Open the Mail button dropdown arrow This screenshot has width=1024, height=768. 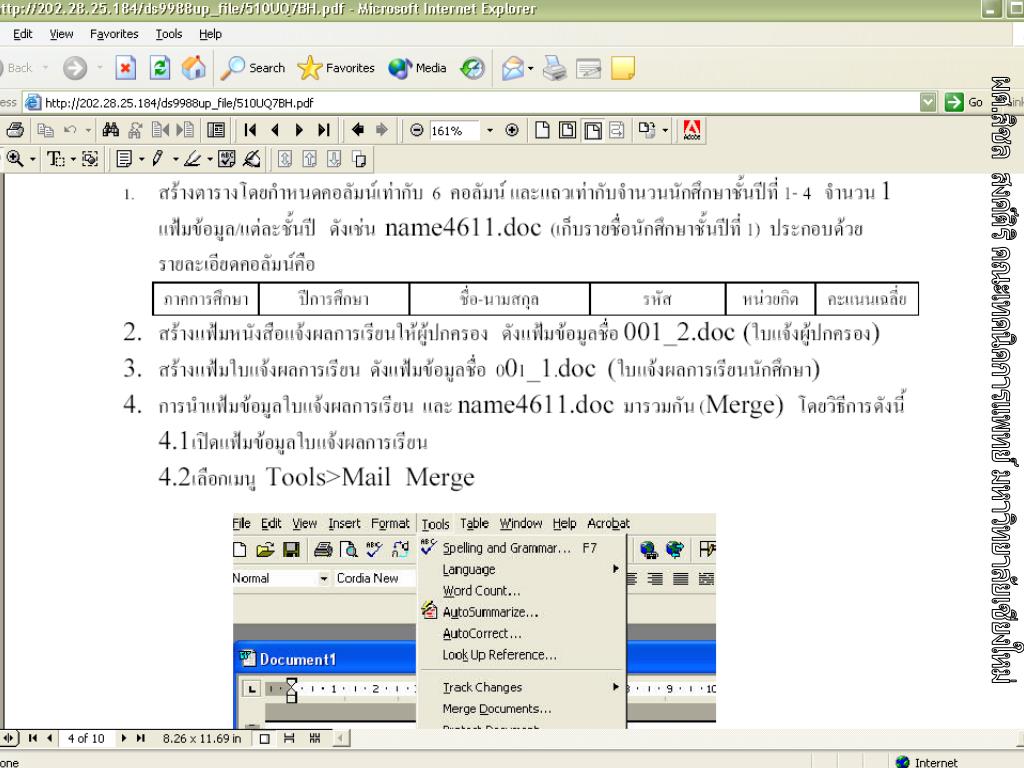click(x=530, y=68)
